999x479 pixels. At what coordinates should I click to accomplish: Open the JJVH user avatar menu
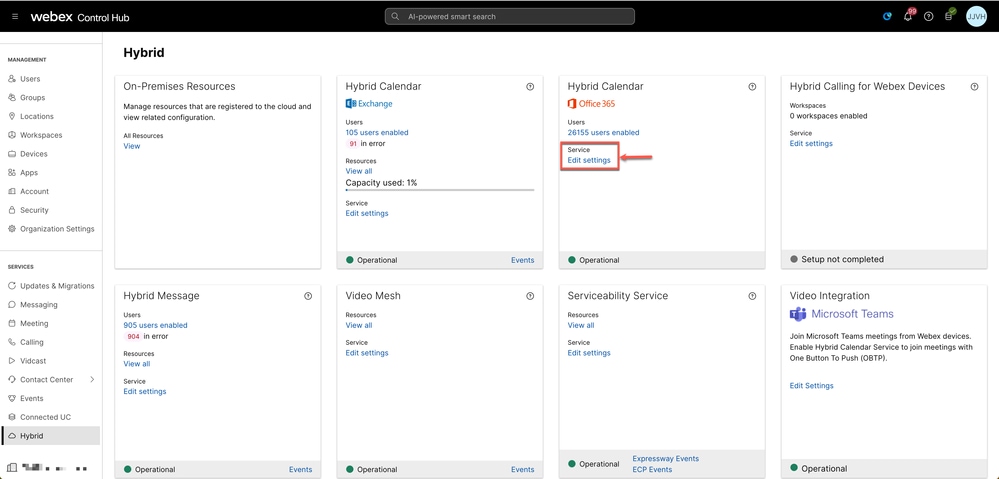pyautogui.click(x=976, y=17)
